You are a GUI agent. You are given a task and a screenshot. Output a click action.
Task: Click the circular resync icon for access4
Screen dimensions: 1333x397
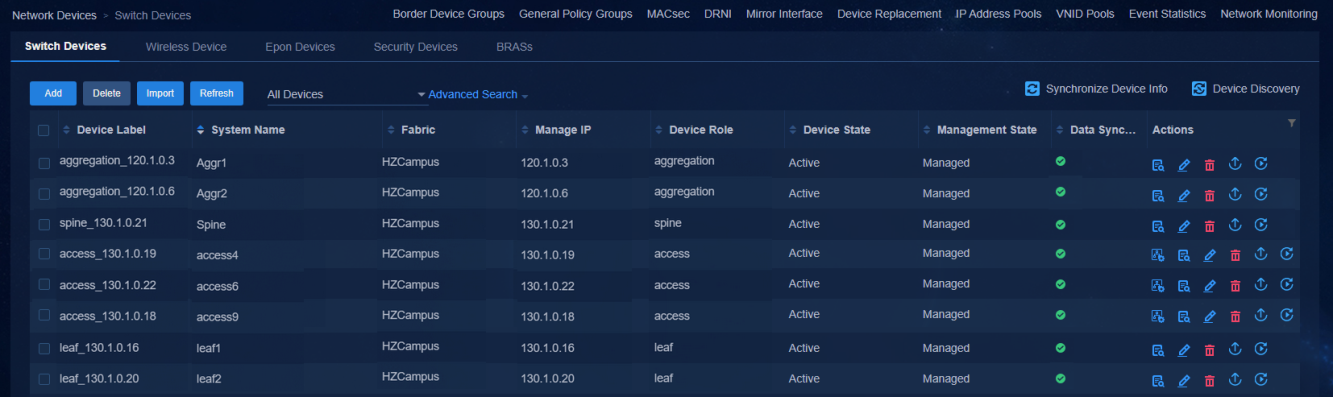pos(1287,254)
